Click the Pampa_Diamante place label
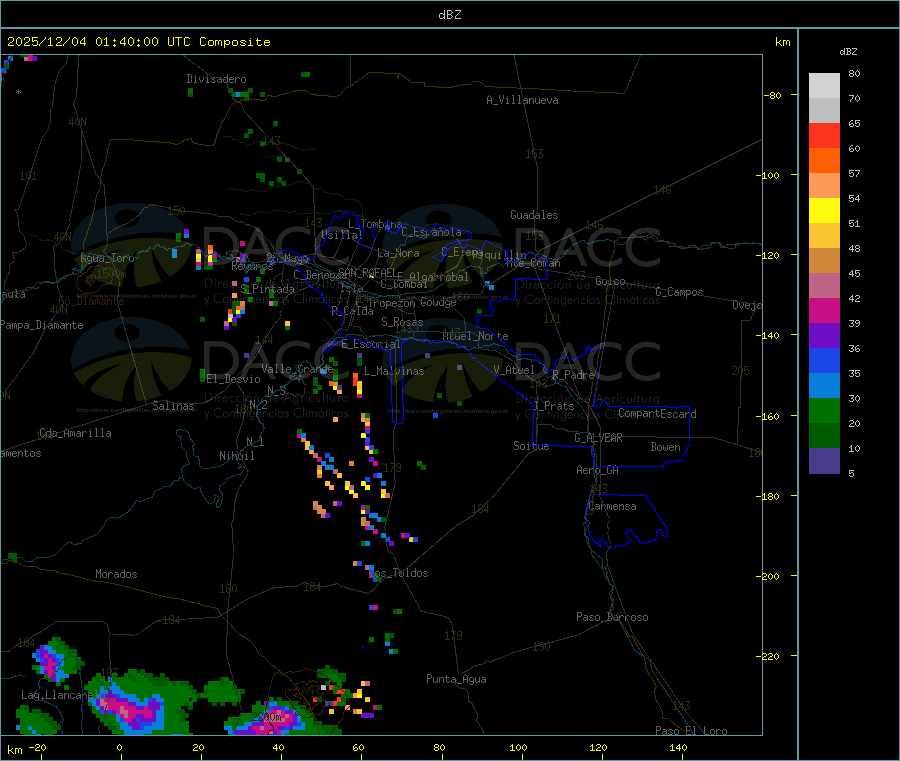Image resolution: width=900 pixels, height=761 pixels. click(42, 325)
